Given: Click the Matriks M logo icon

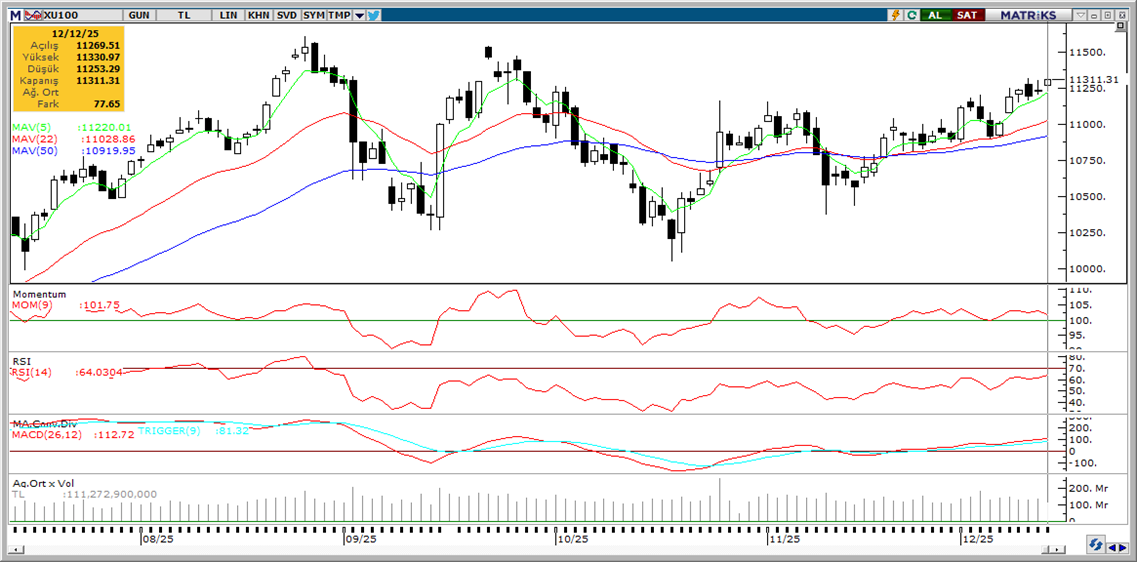Looking at the screenshot, I should pos(14,15).
